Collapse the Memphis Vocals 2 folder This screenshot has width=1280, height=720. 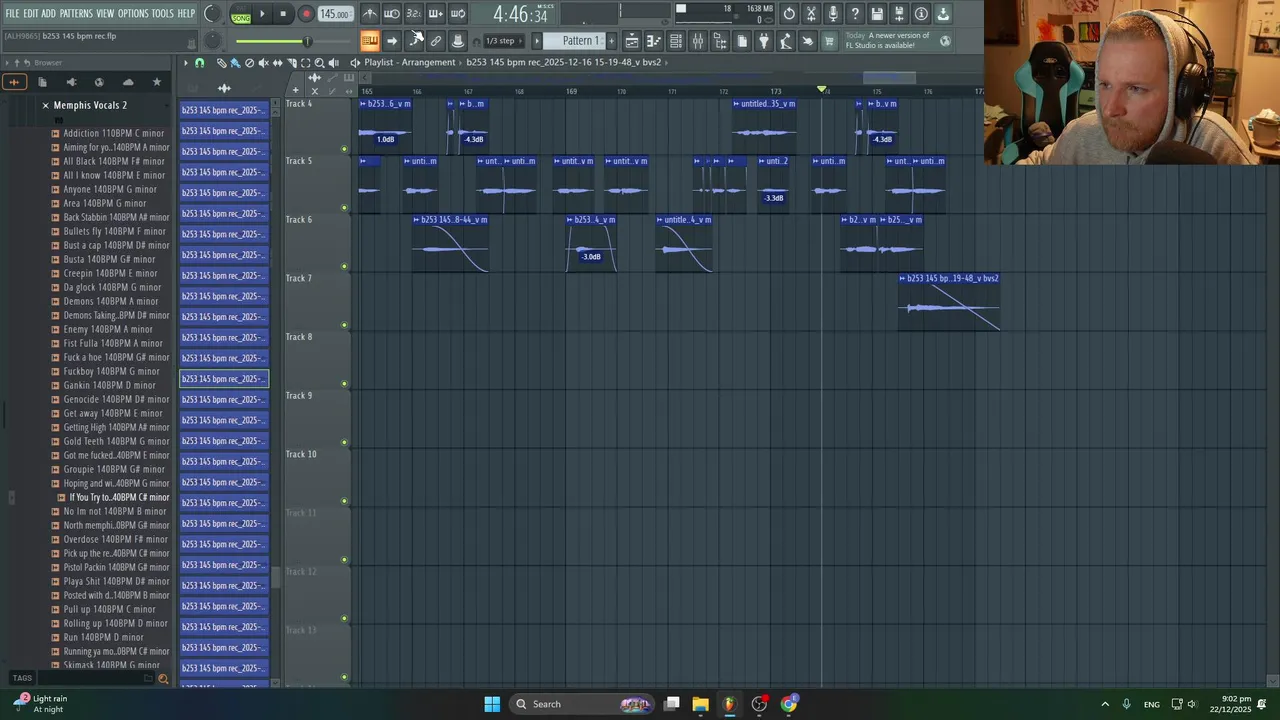click(45, 105)
